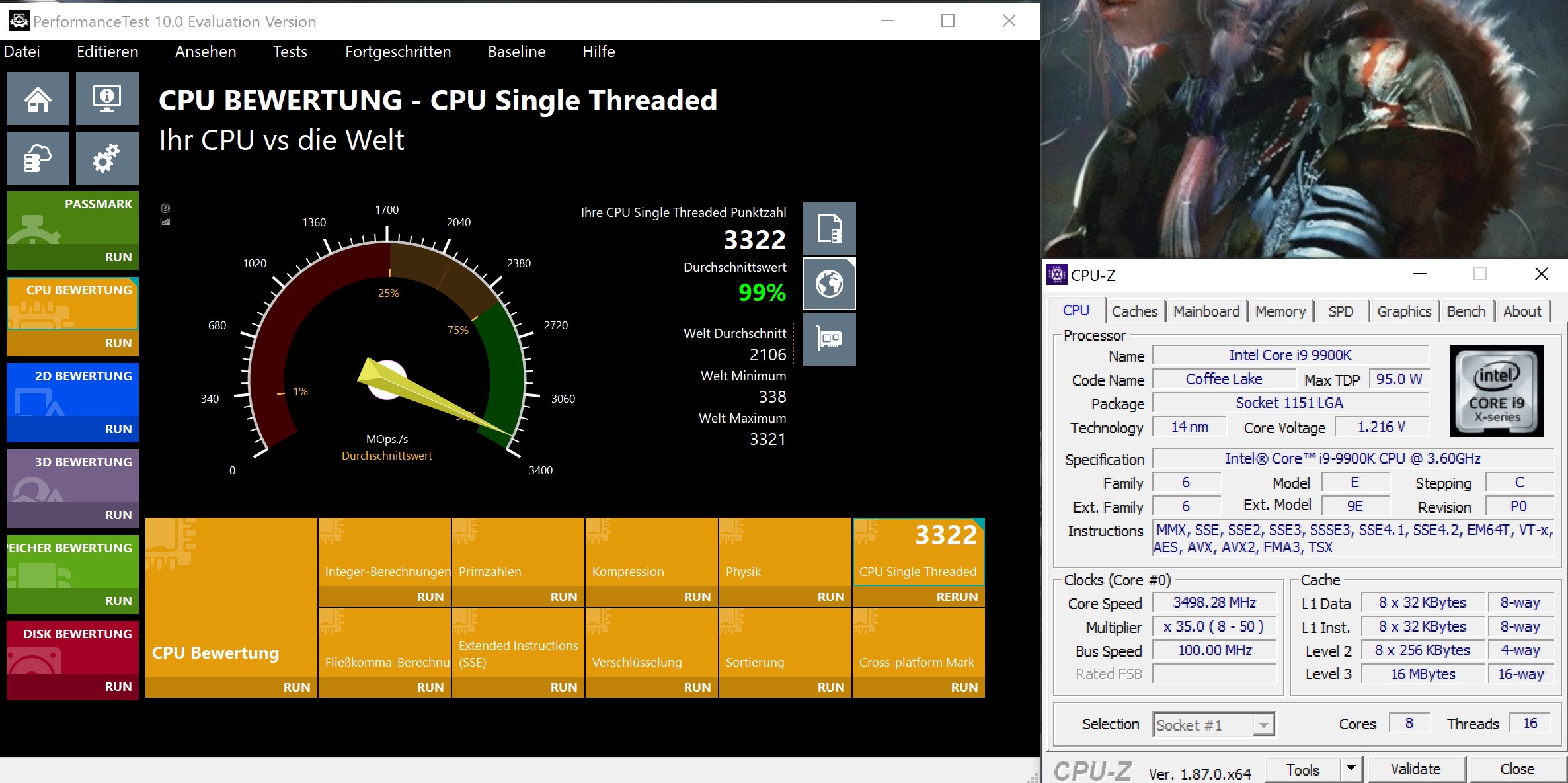This screenshot has height=783, width=1568.
Task: Click the CPU-Z window title icon
Action: pos(1056,274)
